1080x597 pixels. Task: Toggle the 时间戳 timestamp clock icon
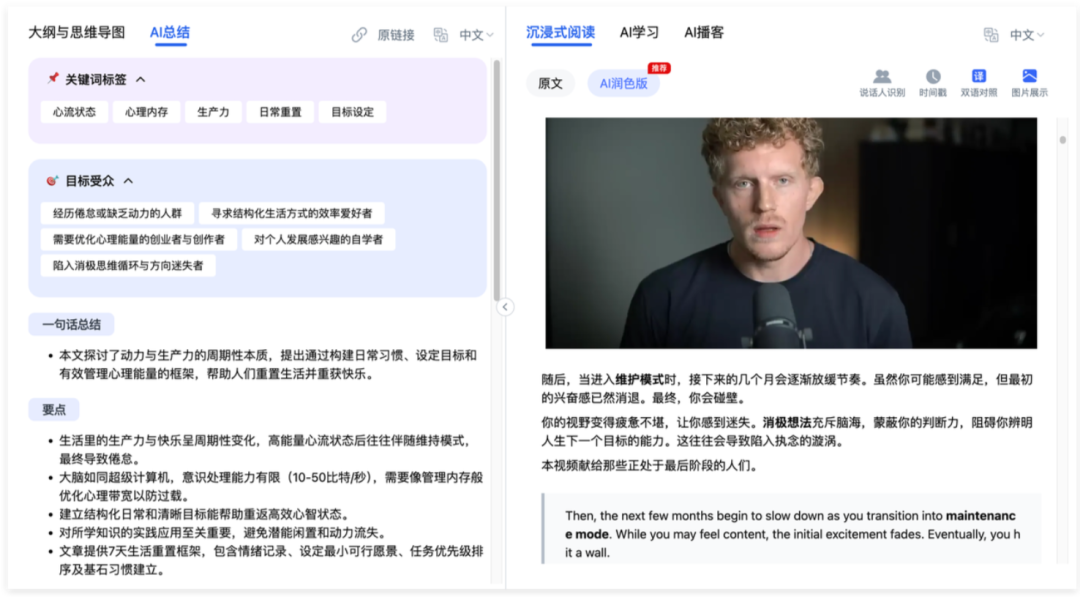pyautogui.click(x=933, y=76)
